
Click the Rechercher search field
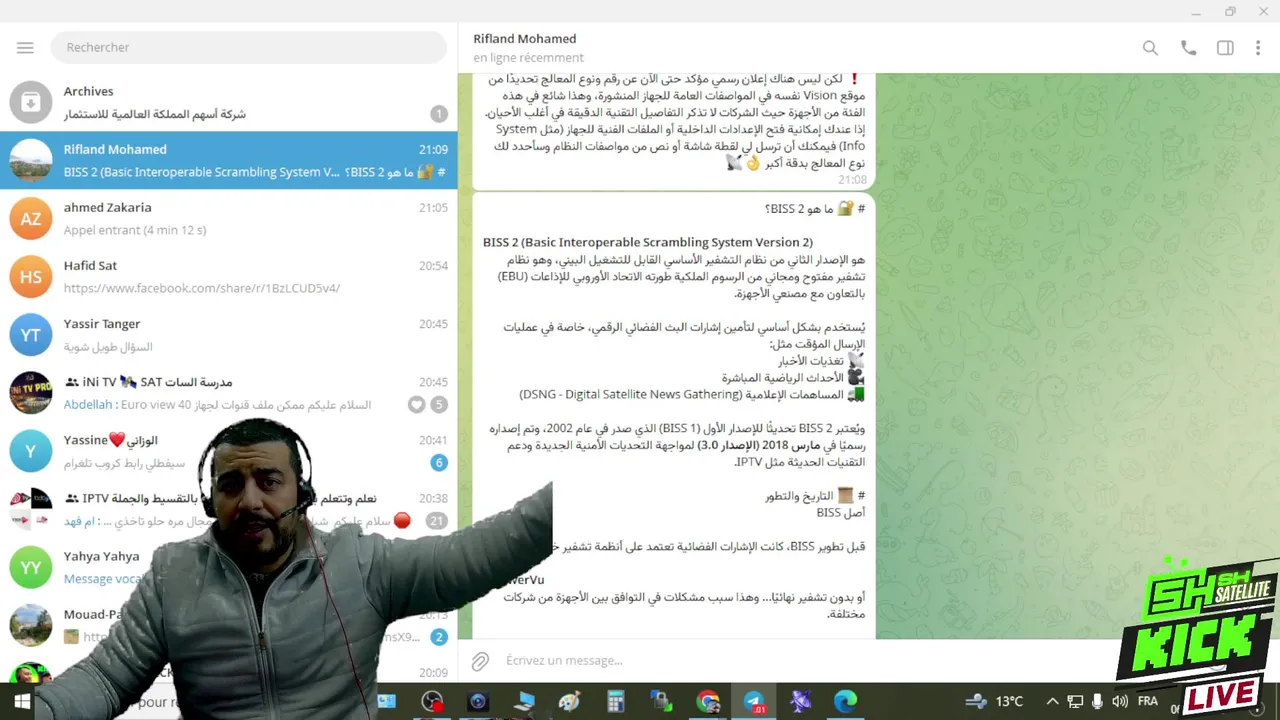pyautogui.click(x=250, y=47)
